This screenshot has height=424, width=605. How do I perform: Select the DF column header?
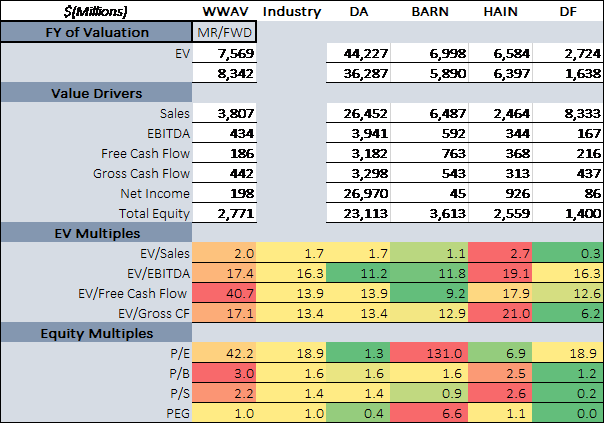[x=568, y=11]
